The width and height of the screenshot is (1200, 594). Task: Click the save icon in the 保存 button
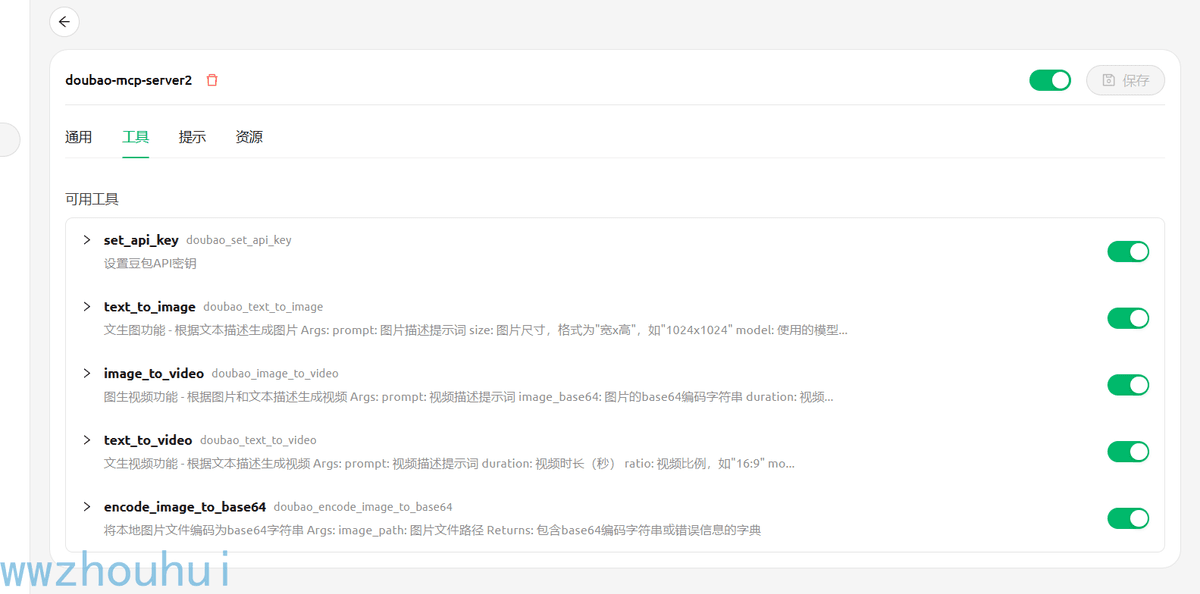pyautogui.click(x=1108, y=80)
